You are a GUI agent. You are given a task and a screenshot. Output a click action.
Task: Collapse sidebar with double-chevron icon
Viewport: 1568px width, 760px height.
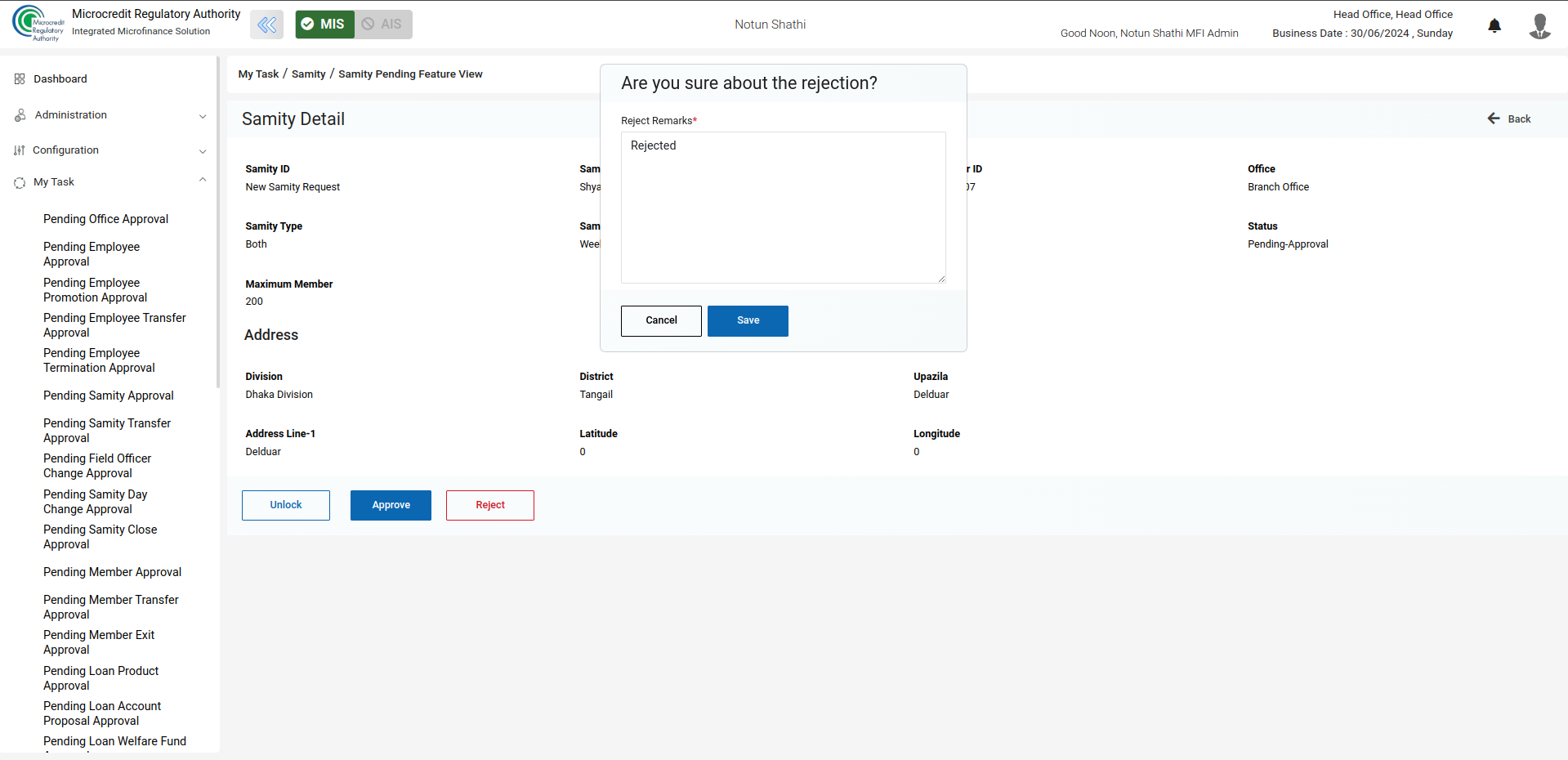point(266,25)
